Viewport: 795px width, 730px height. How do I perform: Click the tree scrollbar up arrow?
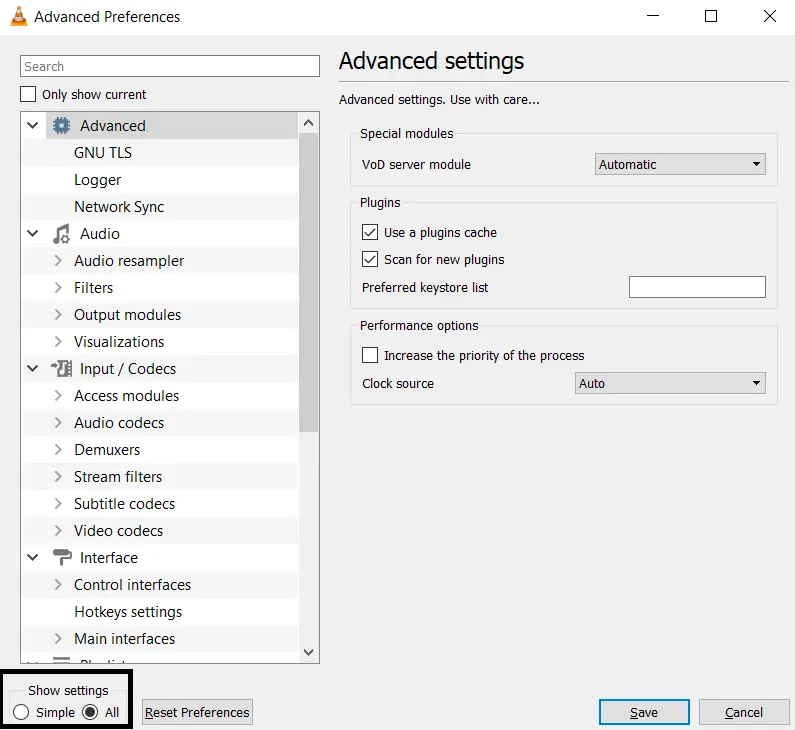[x=308, y=123]
